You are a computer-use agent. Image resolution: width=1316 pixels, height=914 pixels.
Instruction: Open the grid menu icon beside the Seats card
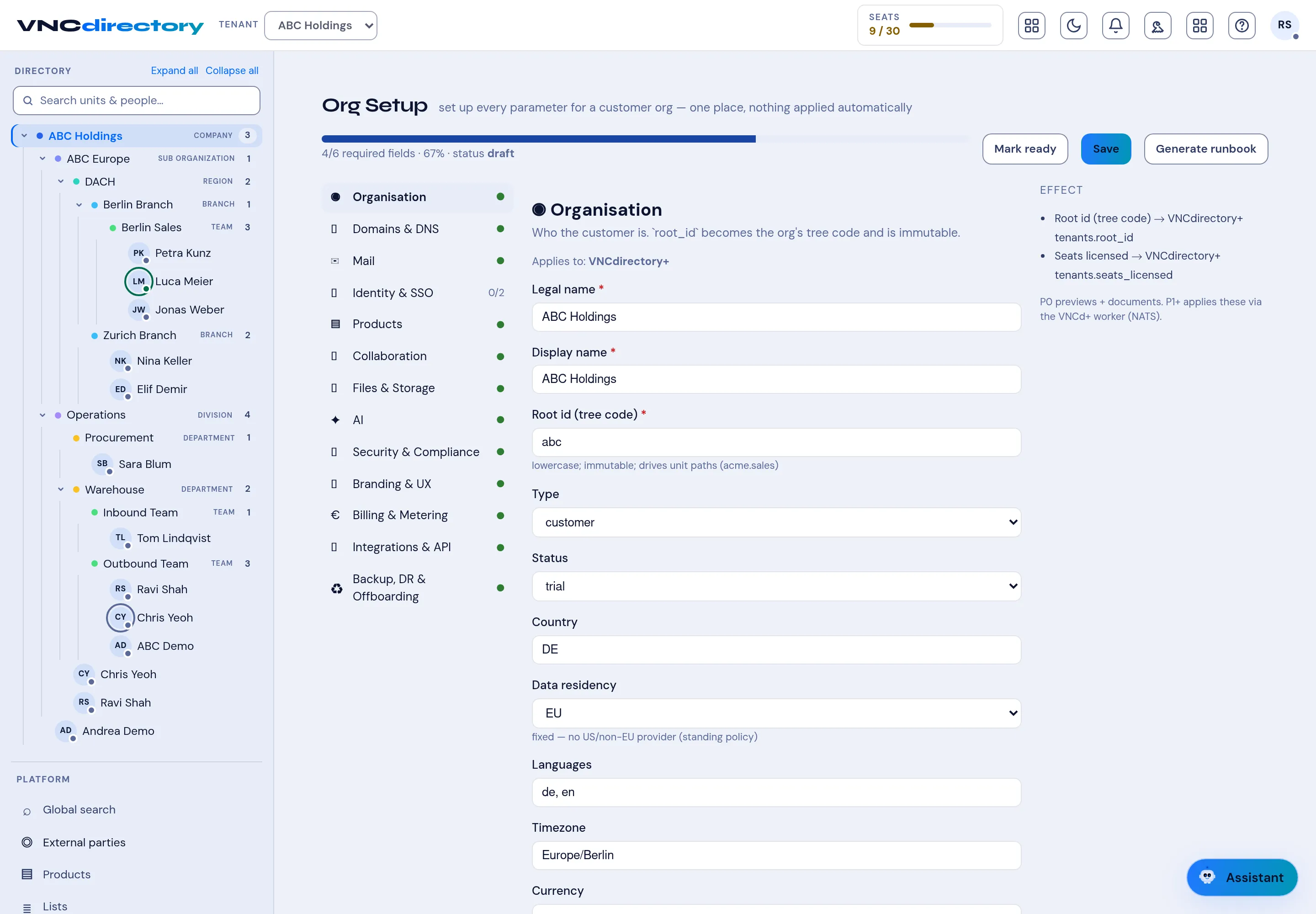point(1031,25)
